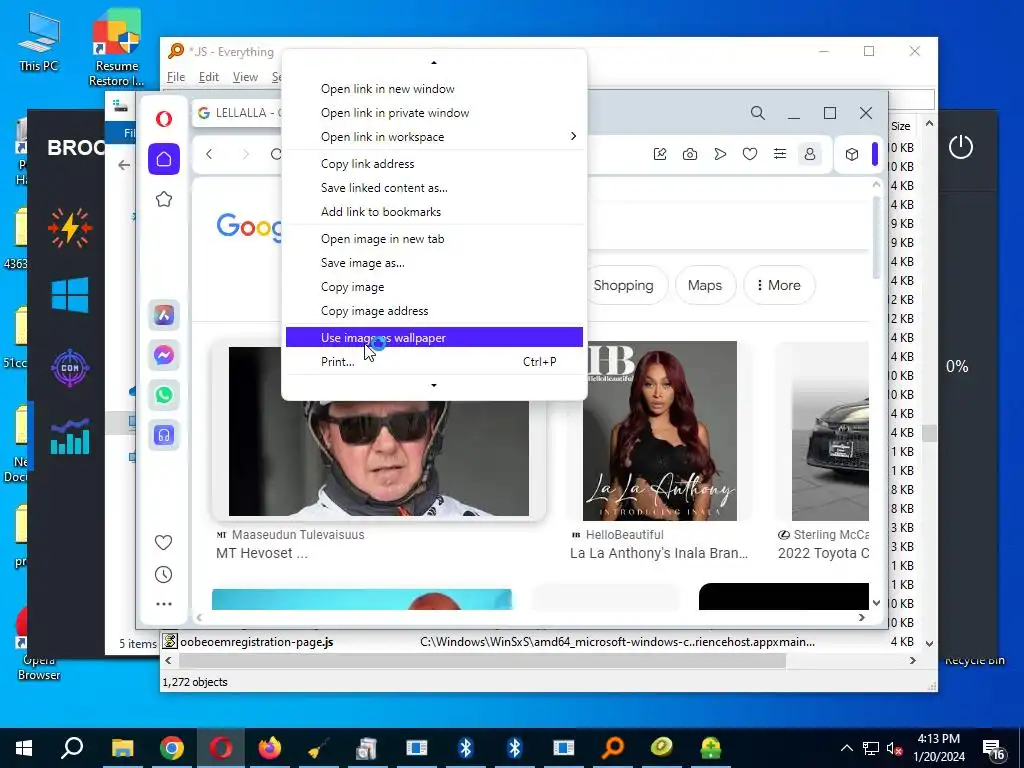Open Messenger in Opera sidebar
This screenshot has width=1024, height=768.
pyautogui.click(x=164, y=355)
